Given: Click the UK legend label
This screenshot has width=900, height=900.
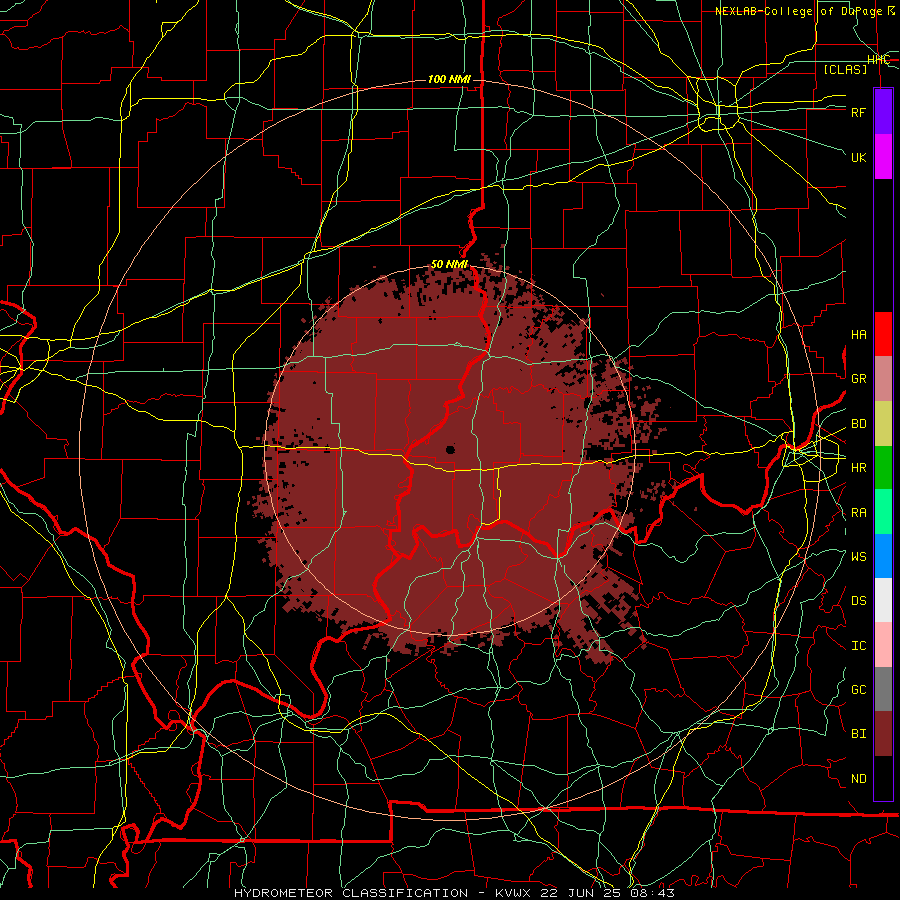Looking at the screenshot, I should 858,157.
